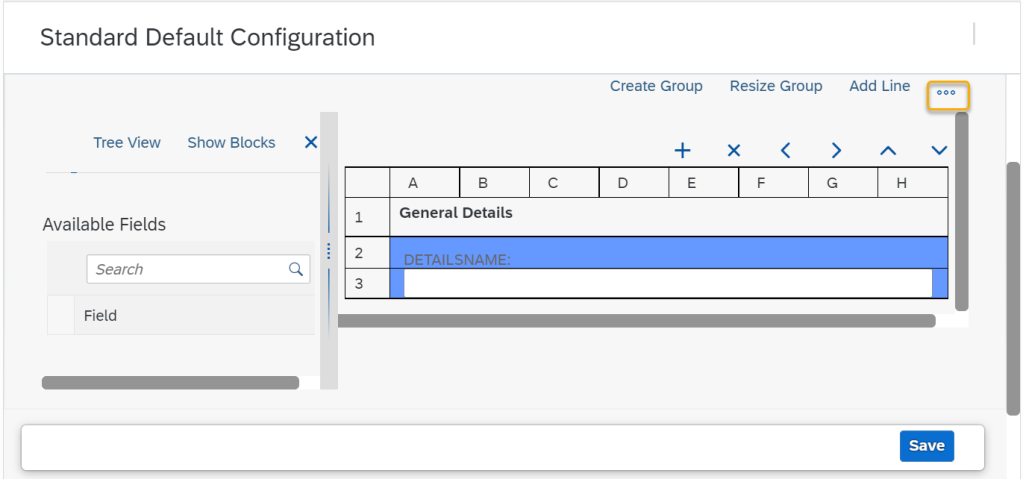Open the three-dot overflow menu
Screen dimensions: 1023x479
(947, 94)
